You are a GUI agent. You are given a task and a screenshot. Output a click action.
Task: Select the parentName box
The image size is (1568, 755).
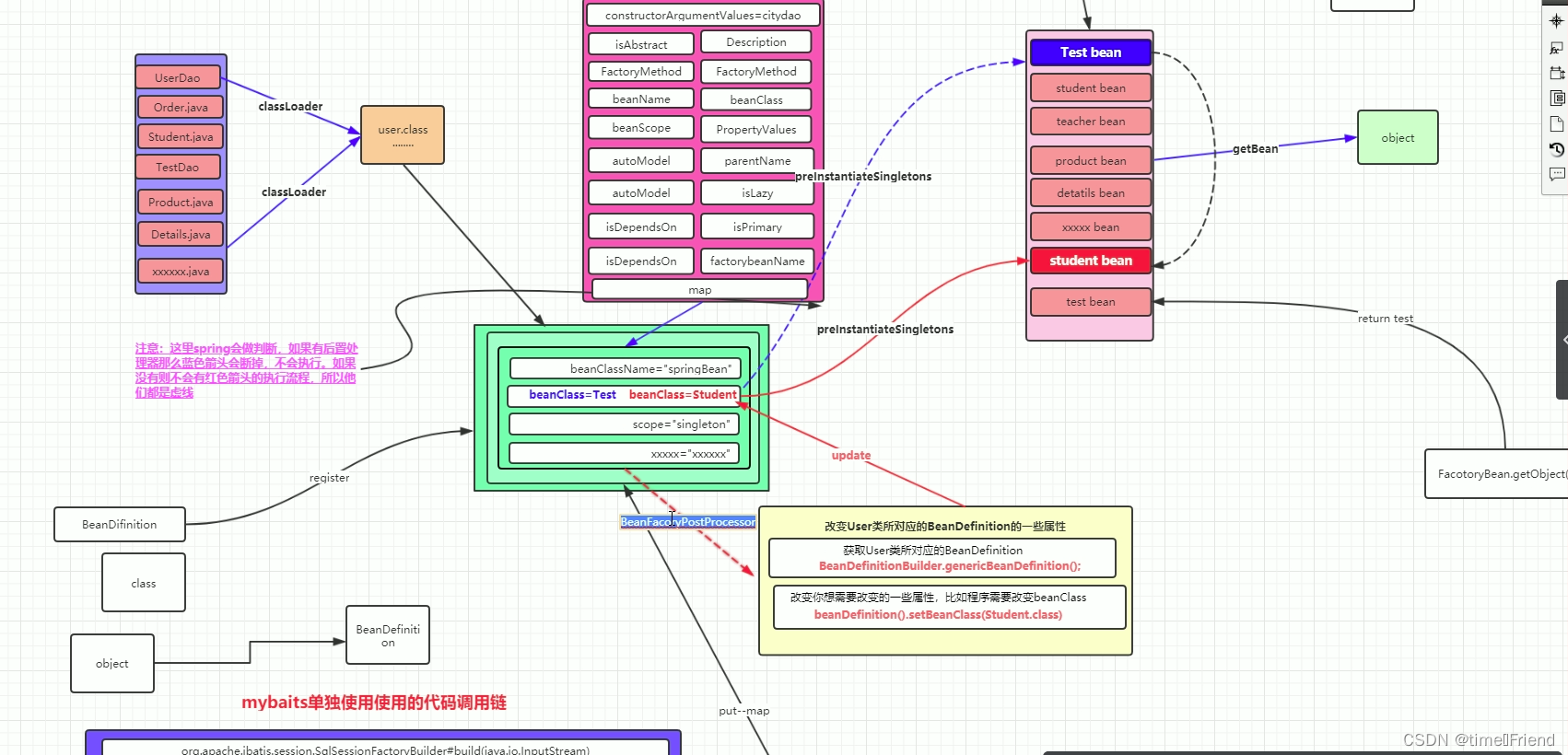(x=757, y=161)
